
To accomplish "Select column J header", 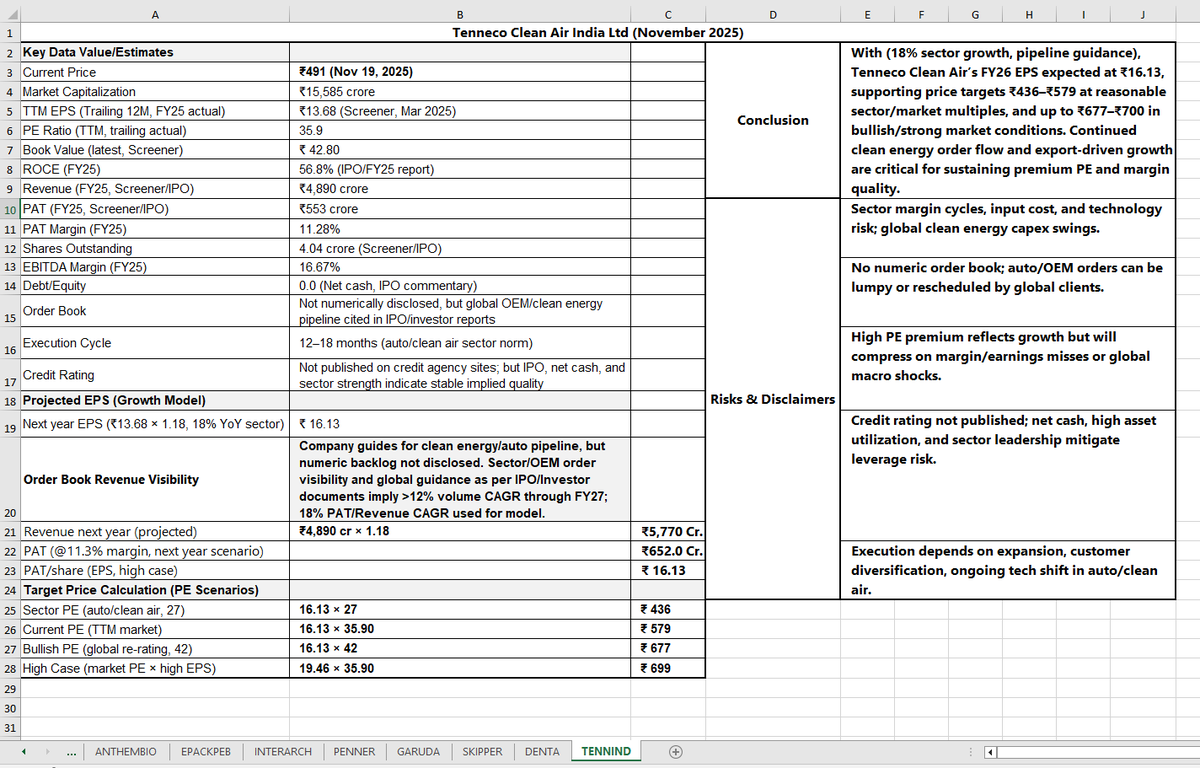I will pos(1143,14).
